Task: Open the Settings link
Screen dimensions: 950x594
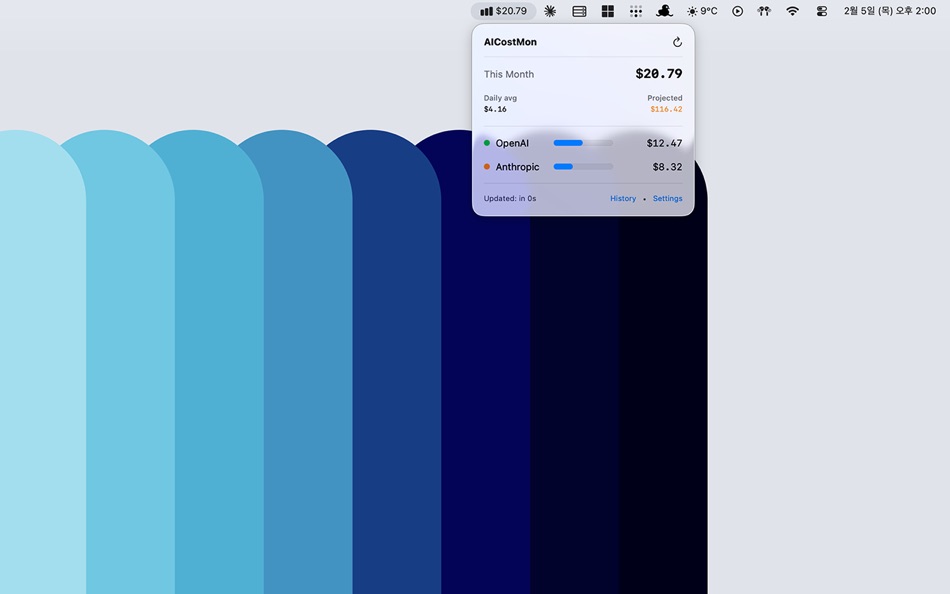Action: tap(667, 198)
